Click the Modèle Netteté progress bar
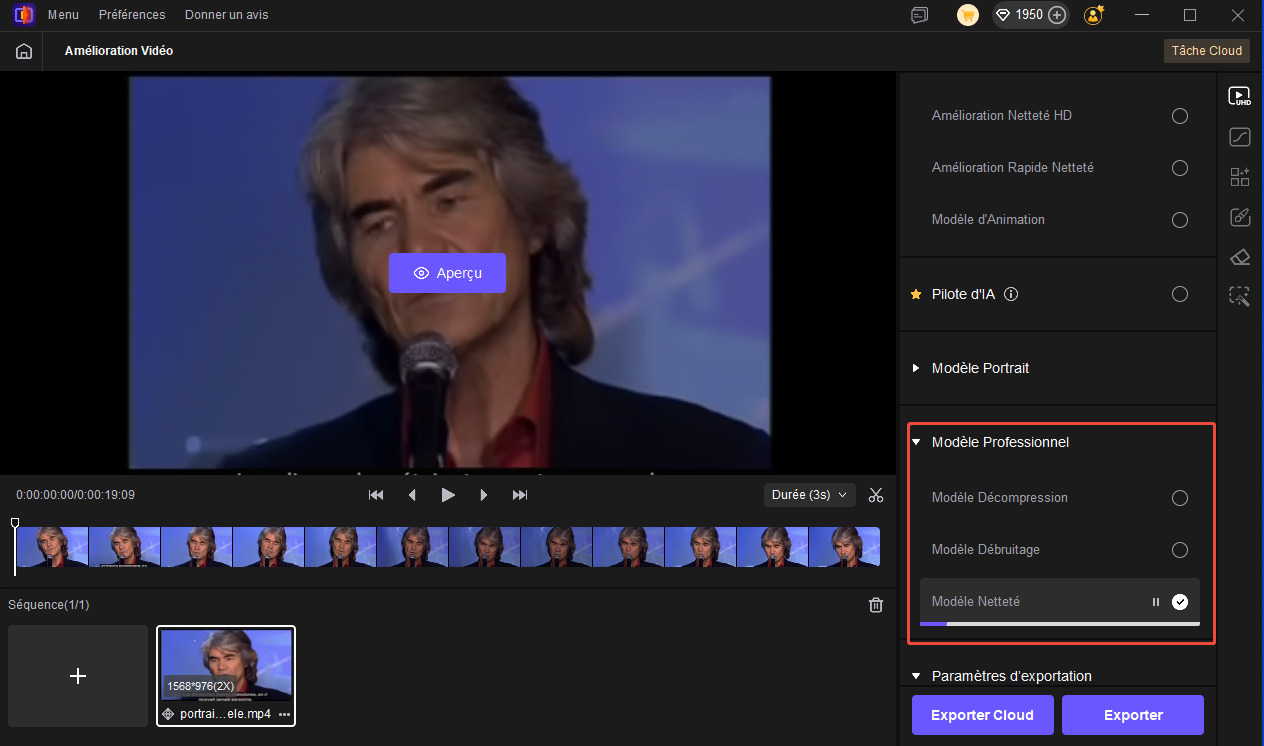1264x746 pixels. click(x=1059, y=624)
